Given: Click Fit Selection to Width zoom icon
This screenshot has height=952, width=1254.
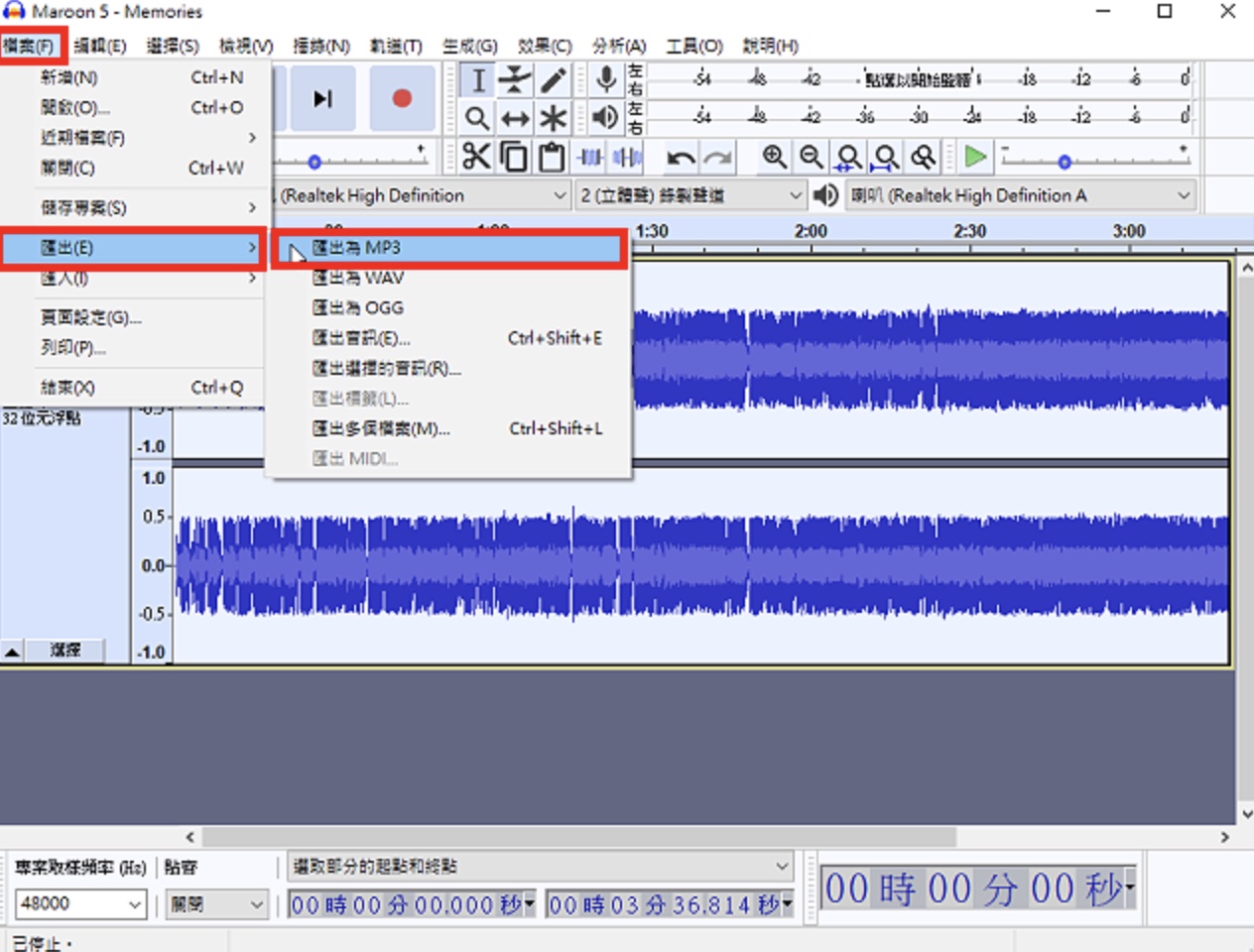Looking at the screenshot, I should tap(848, 157).
